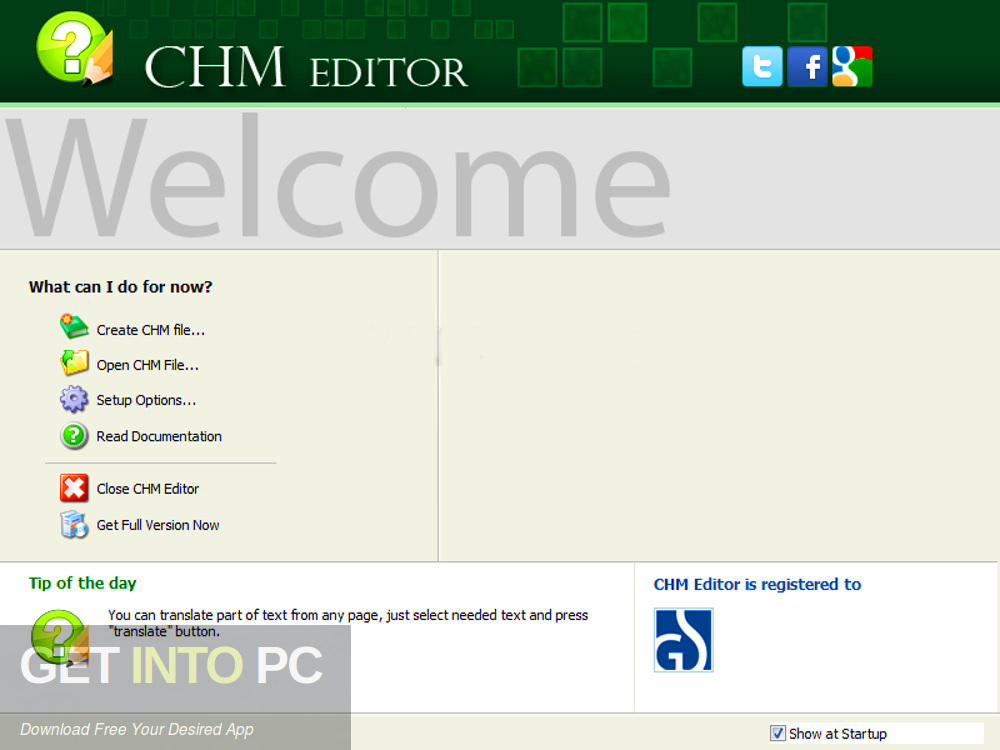The image size is (1000, 750).
Task: Toggle the Show at Startup checkbox
Action: pyautogui.click(x=777, y=733)
